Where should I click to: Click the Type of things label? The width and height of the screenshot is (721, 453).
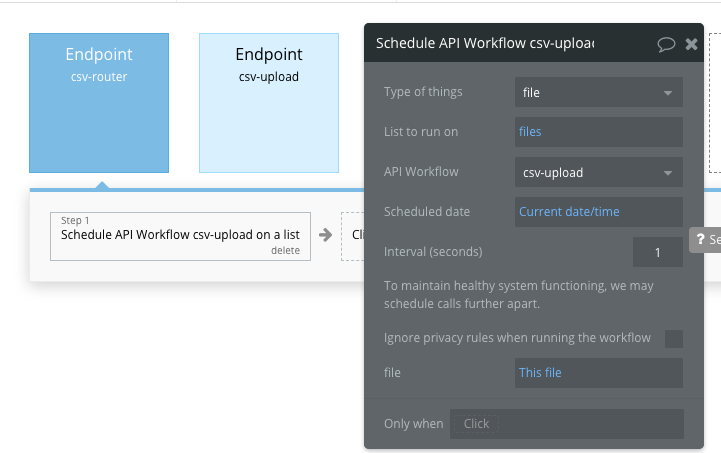(423, 93)
